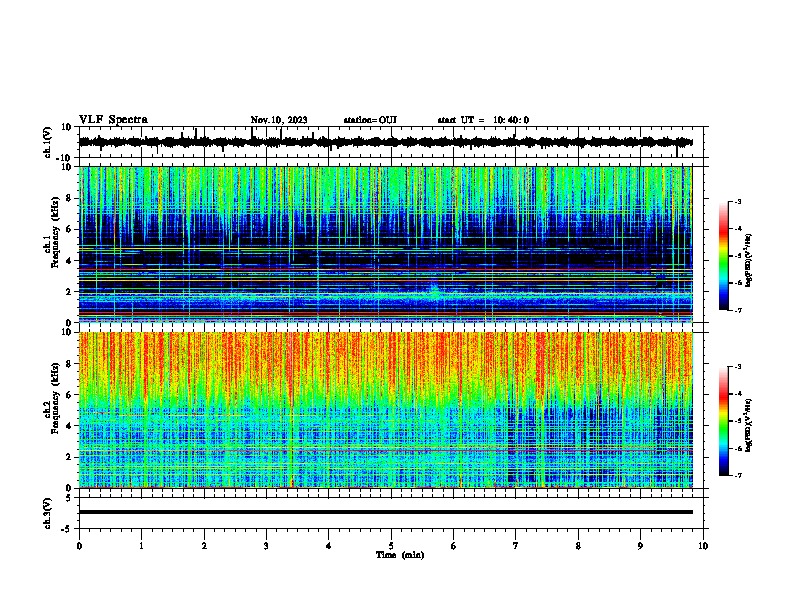This screenshot has width=792, height=612.
Task: Click the "-3" label on ch.1 colorbar
Action: (x=737, y=201)
